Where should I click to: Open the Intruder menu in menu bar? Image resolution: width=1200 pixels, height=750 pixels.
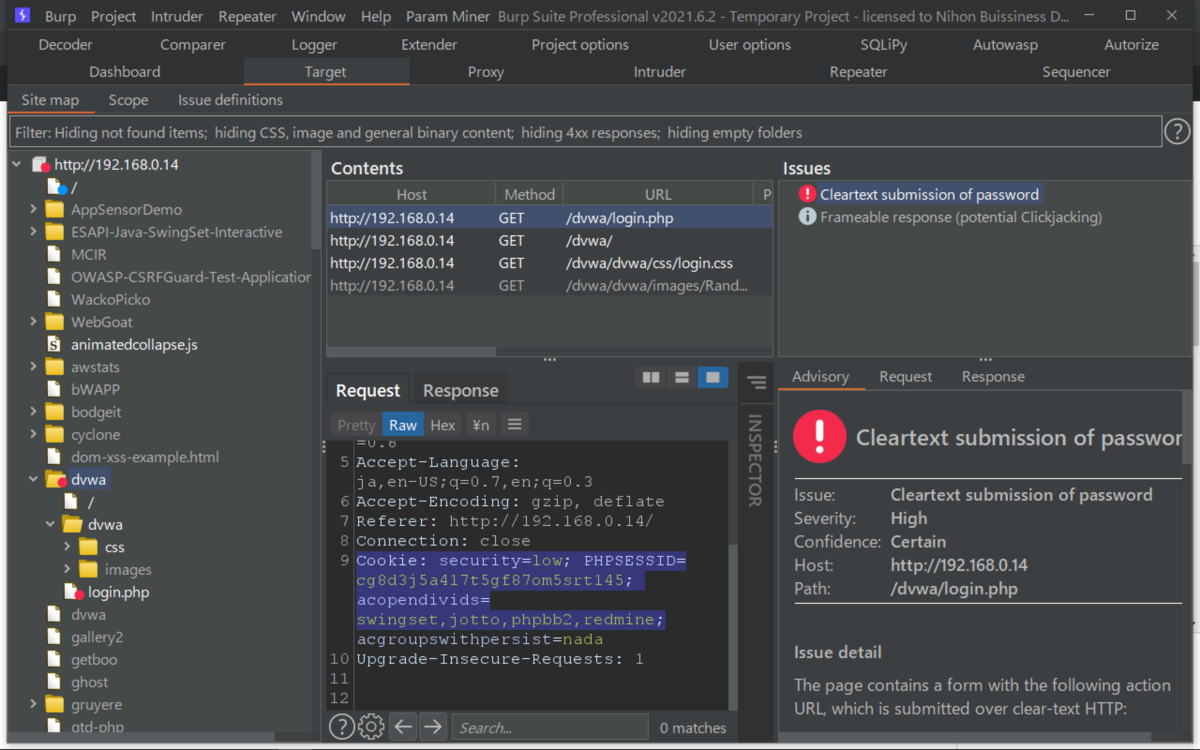(177, 16)
